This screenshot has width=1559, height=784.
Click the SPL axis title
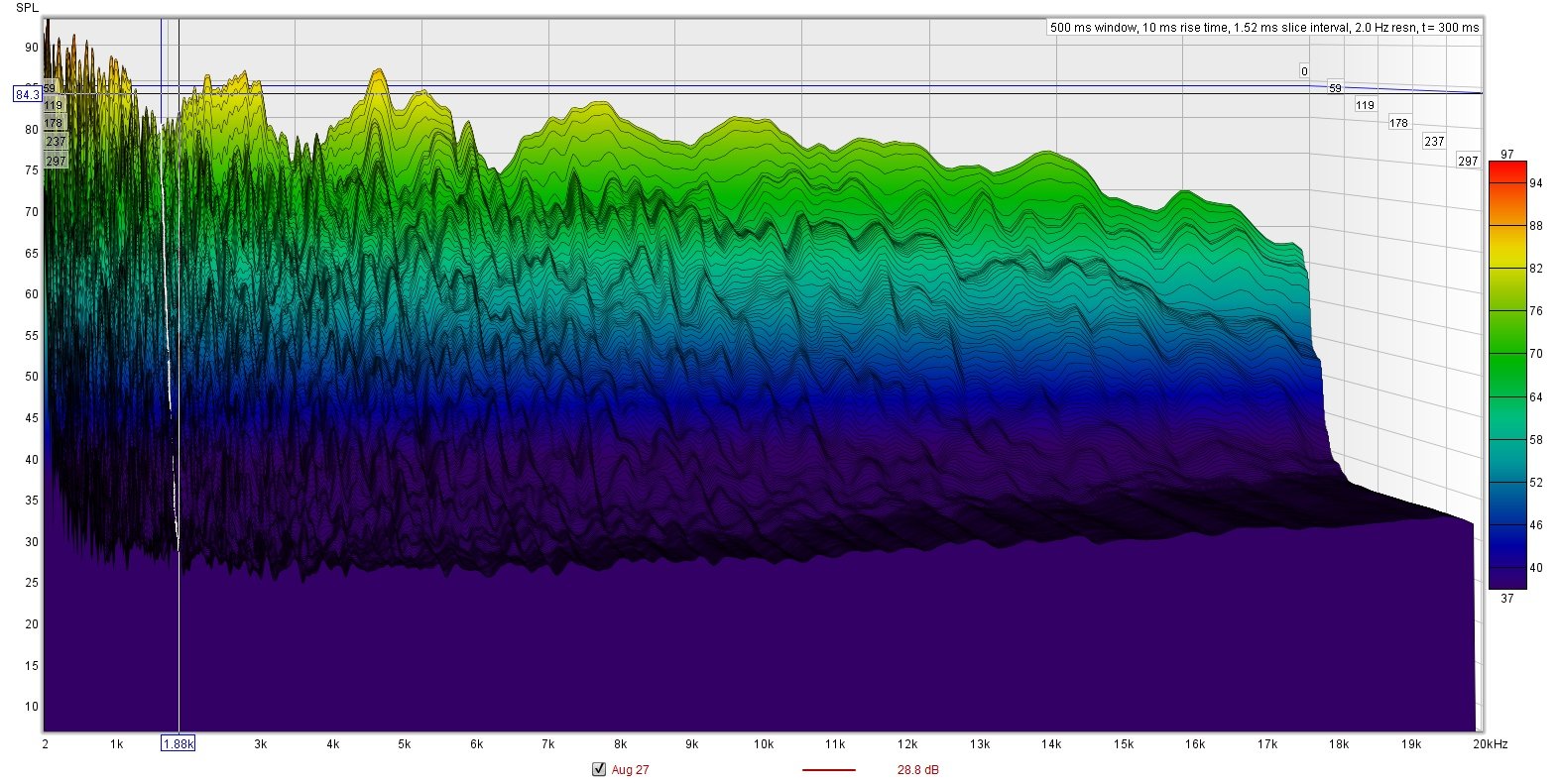coord(27,8)
